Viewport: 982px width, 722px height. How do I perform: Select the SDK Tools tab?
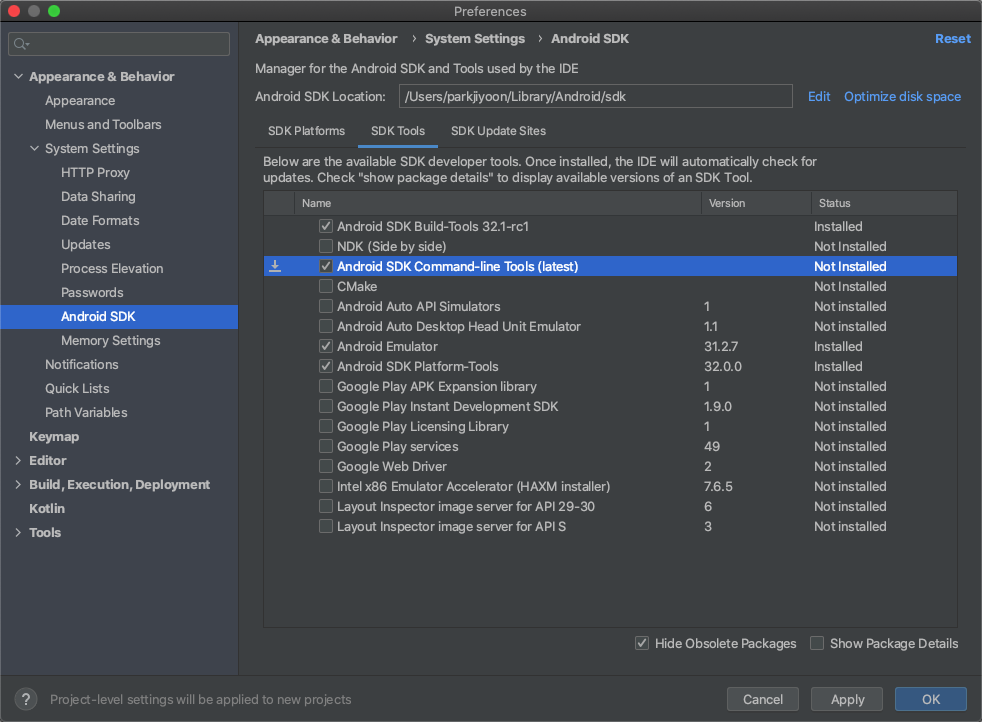point(398,131)
